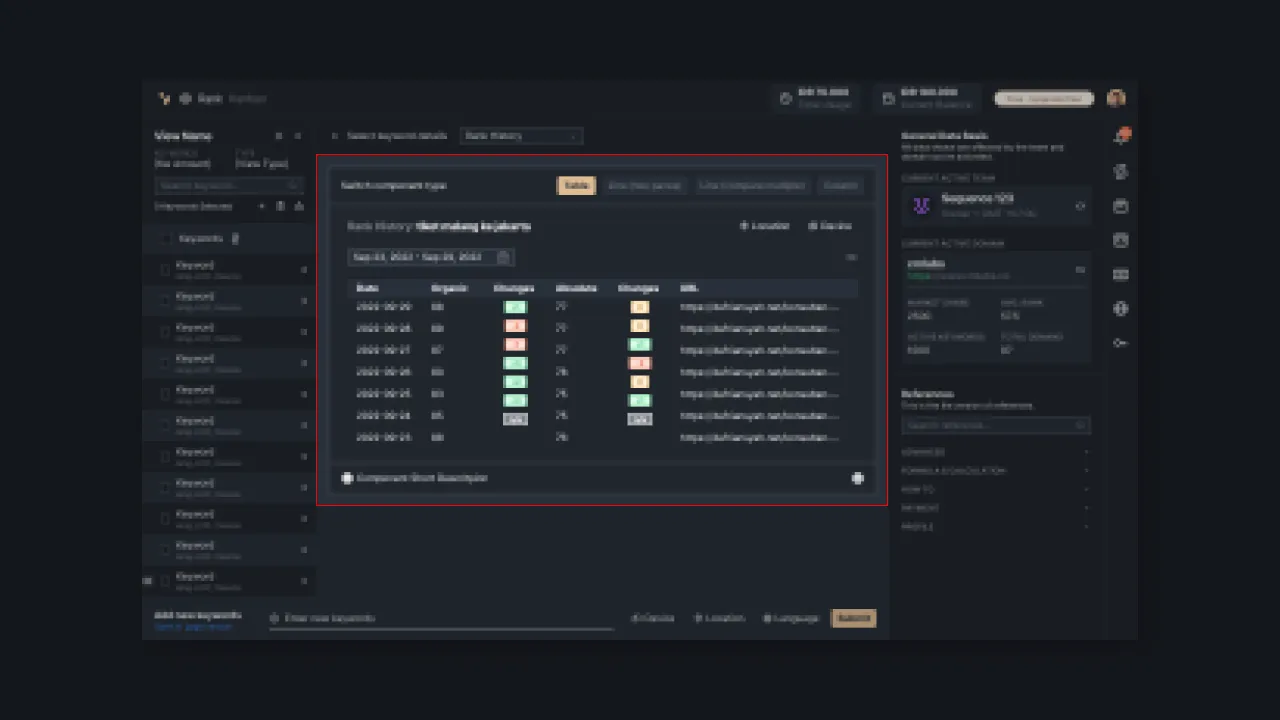Open the Rank History dropdown
1280x720 pixels.
click(521, 136)
